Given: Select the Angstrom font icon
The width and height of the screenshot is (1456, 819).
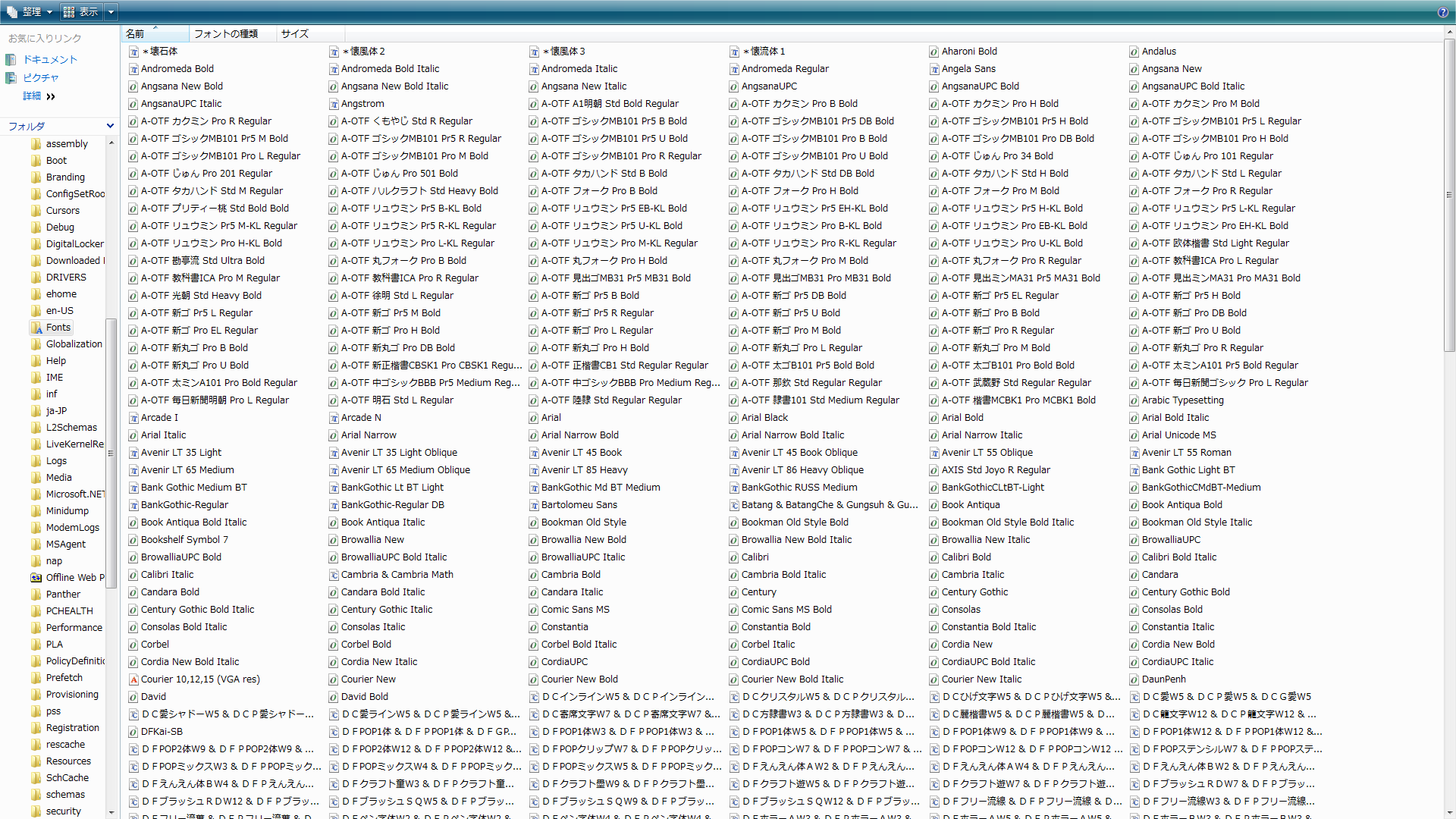Looking at the screenshot, I should 334,104.
